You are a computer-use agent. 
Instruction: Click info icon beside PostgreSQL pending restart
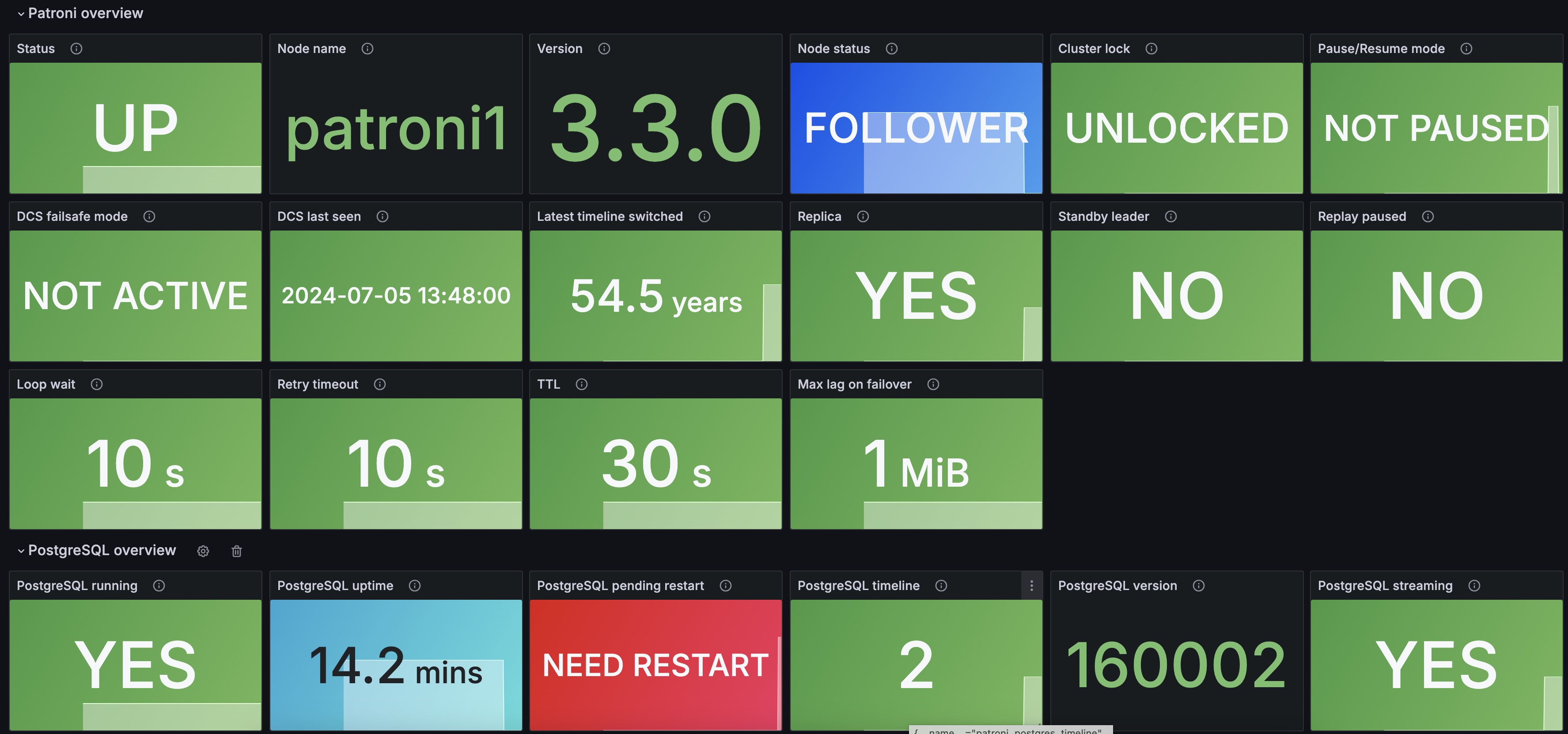point(725,586)
